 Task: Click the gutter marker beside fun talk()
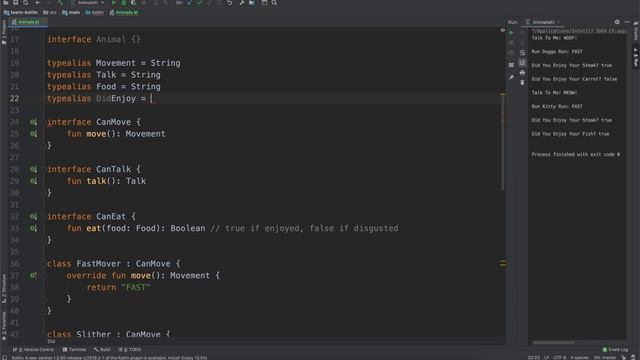coord(33,181)
